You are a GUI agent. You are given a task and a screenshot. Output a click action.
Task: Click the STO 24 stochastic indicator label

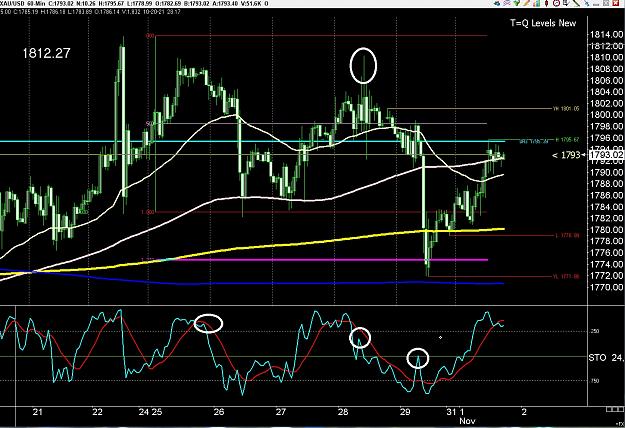(x=606, y=358)
